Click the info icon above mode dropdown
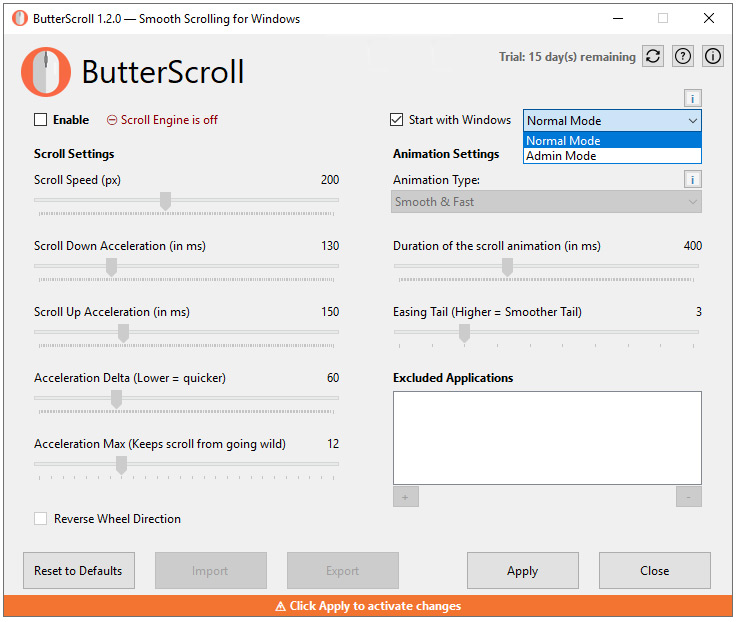Viewport: 736px width, 622px height. (692, 99)
